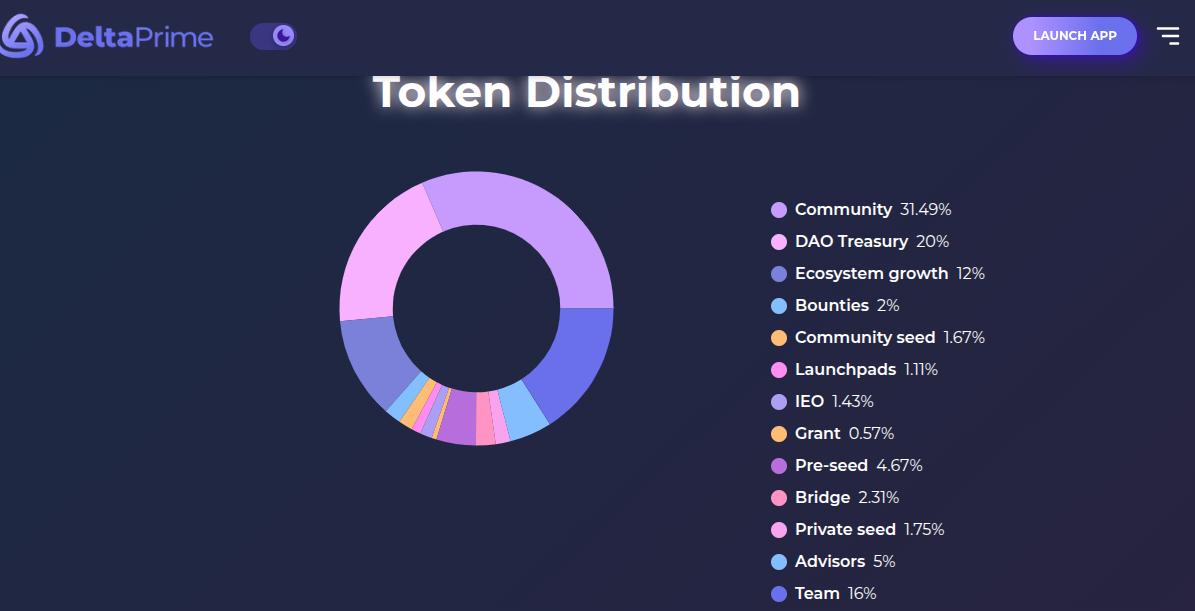Click the Ecosystem growth legend dot
Screen dimensions: 1195x611
click(x=779, y=274)
